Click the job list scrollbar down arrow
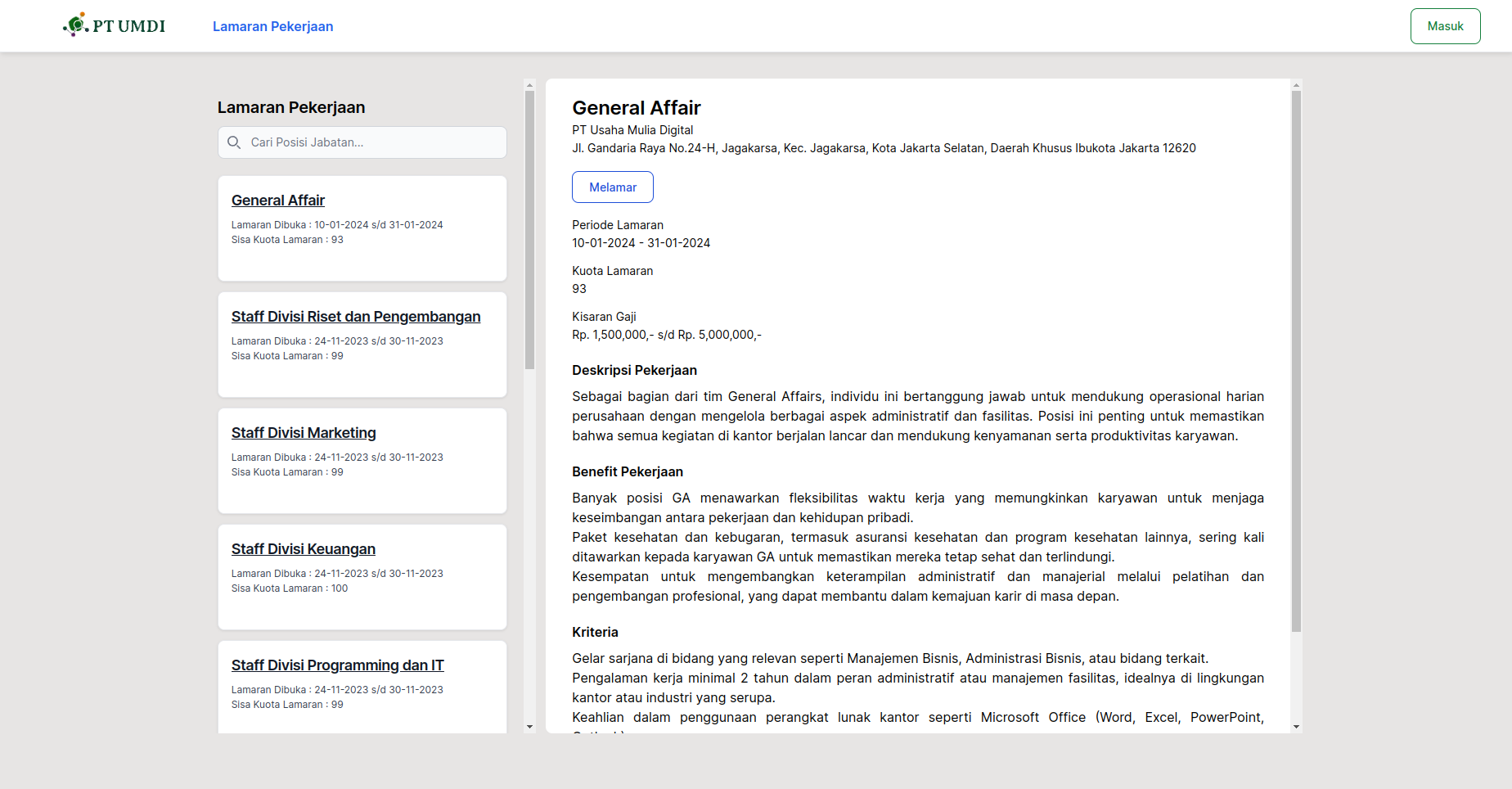 click(529, 727)
